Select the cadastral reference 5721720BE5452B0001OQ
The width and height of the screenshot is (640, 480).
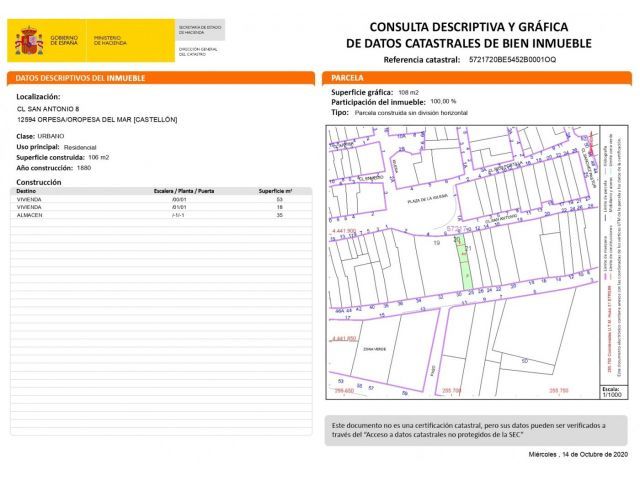(512, 60)
